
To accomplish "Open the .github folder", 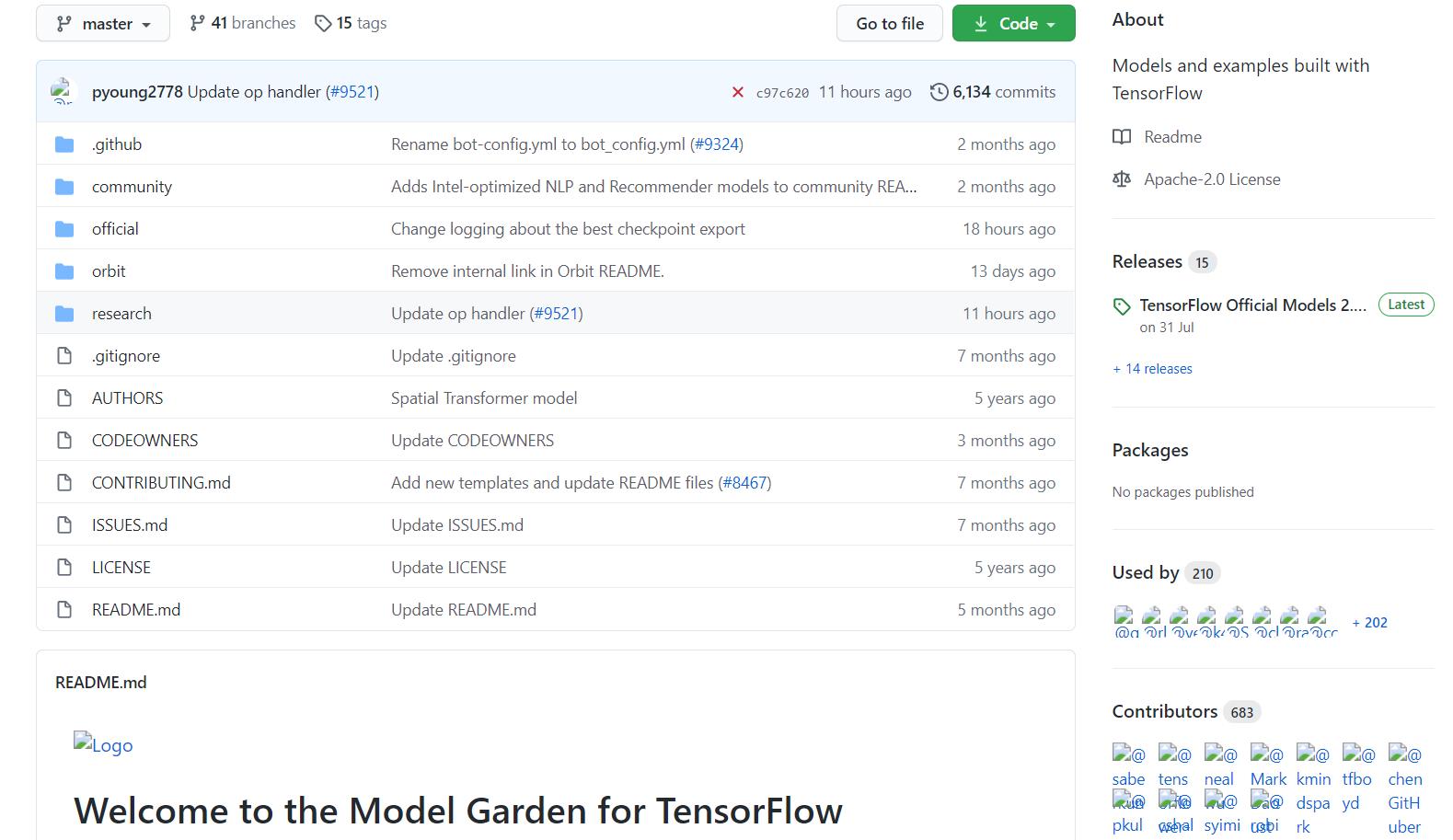I will tap(117, 144).
